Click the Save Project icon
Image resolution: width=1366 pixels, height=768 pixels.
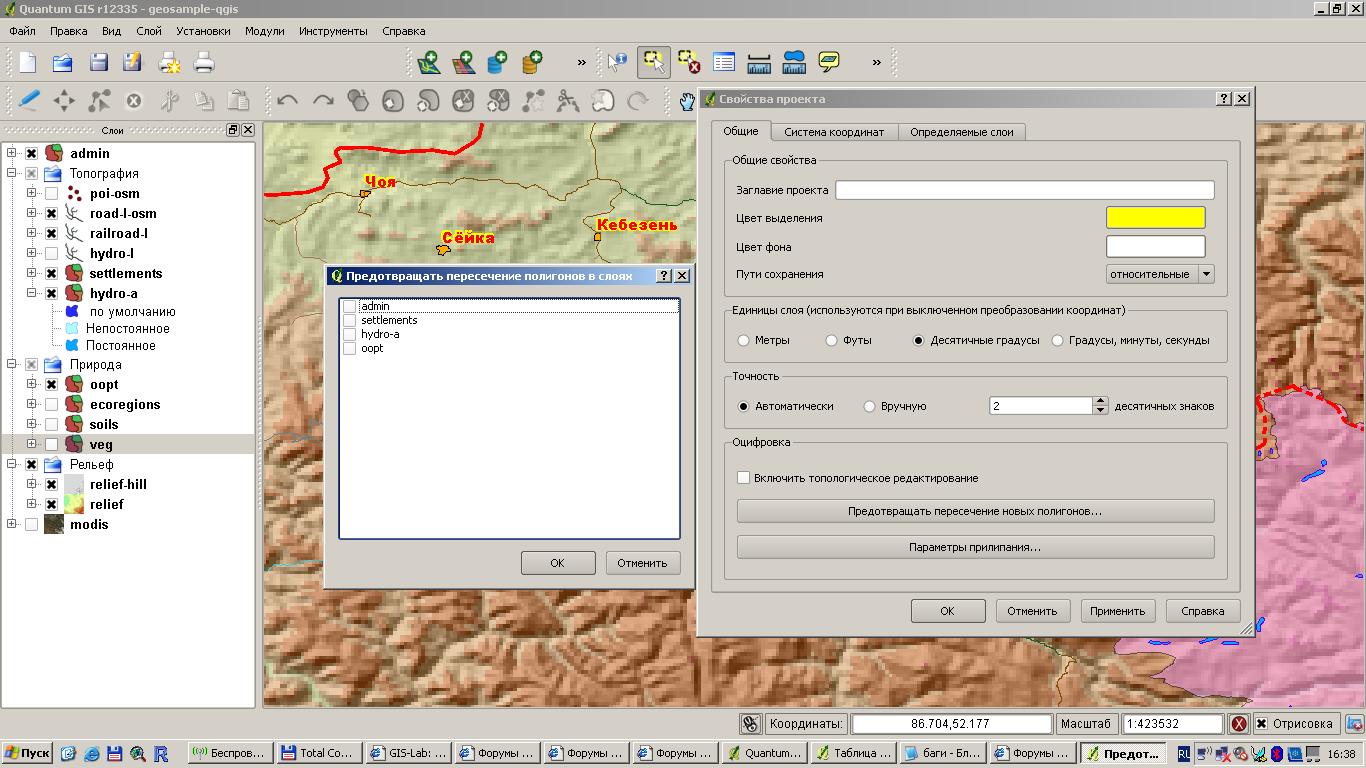click(98, 63)
